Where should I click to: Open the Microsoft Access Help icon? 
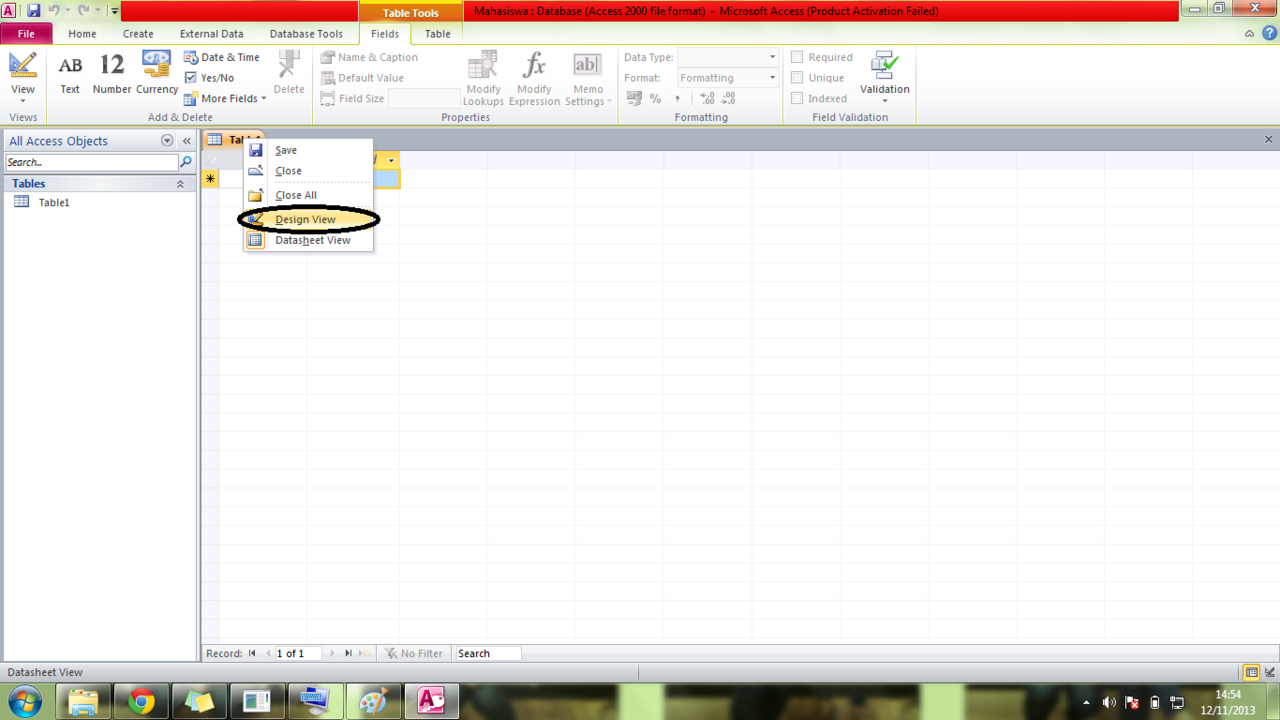(1267, 34)
